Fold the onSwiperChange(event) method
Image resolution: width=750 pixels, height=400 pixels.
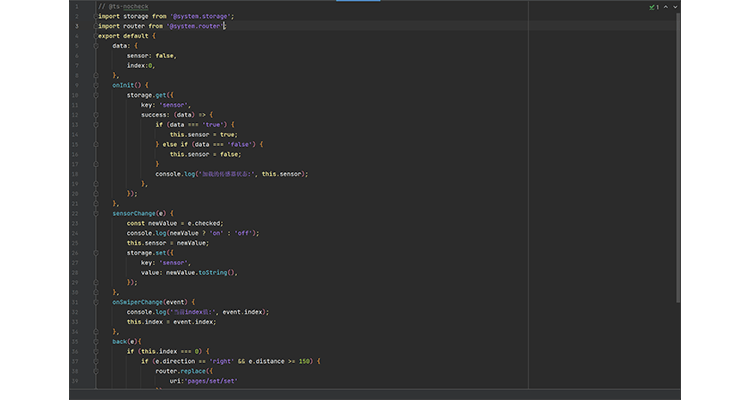tap(95, 301)
